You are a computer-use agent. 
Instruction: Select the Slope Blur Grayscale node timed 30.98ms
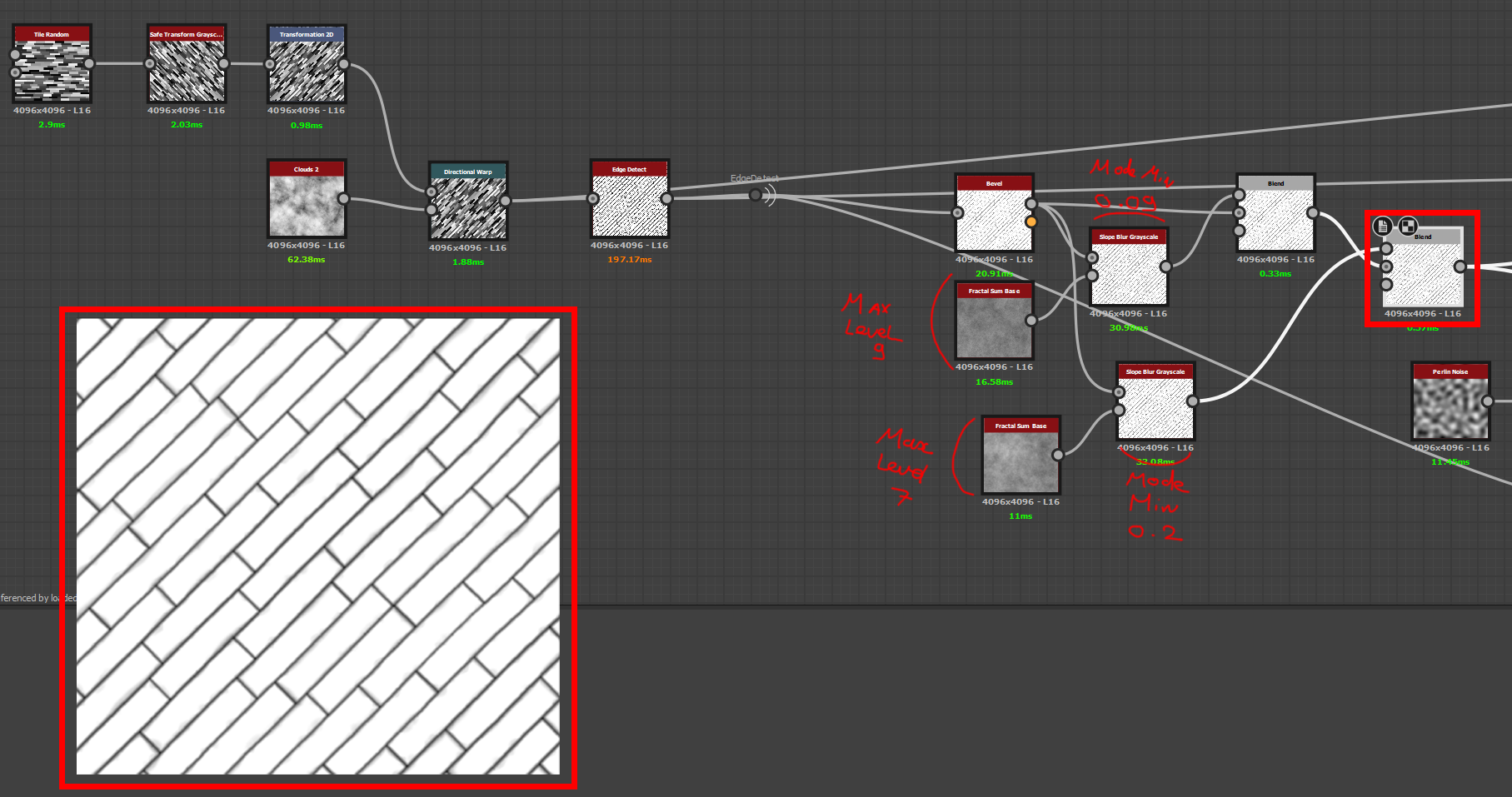point(1129,266)
